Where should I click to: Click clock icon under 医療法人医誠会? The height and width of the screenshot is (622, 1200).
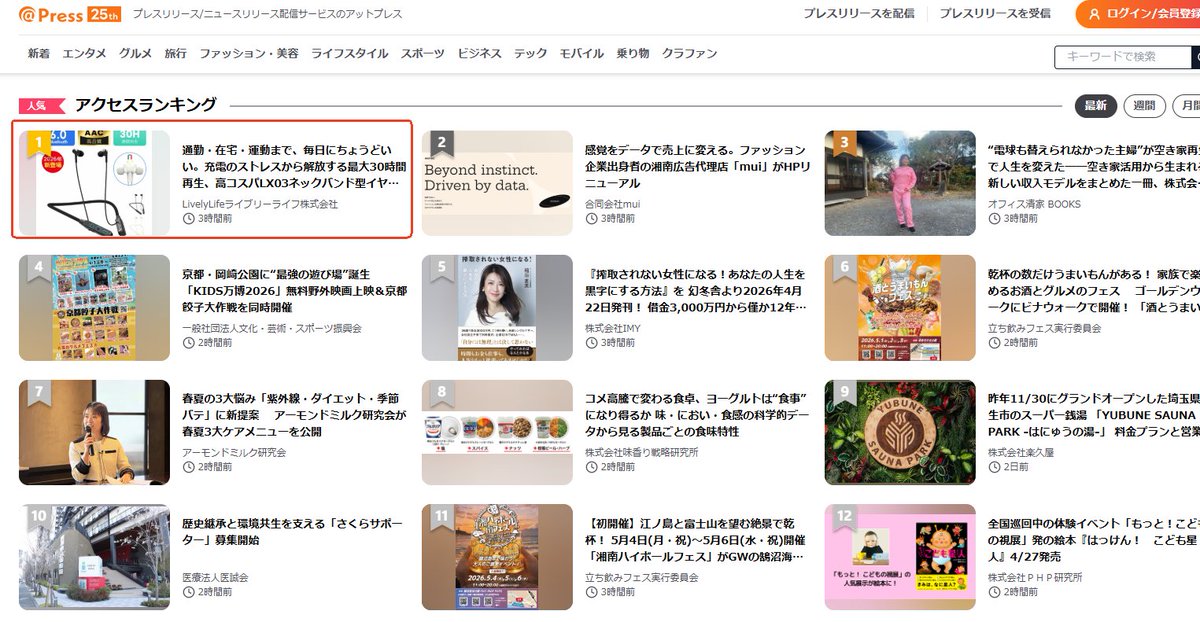pos(188,592)
